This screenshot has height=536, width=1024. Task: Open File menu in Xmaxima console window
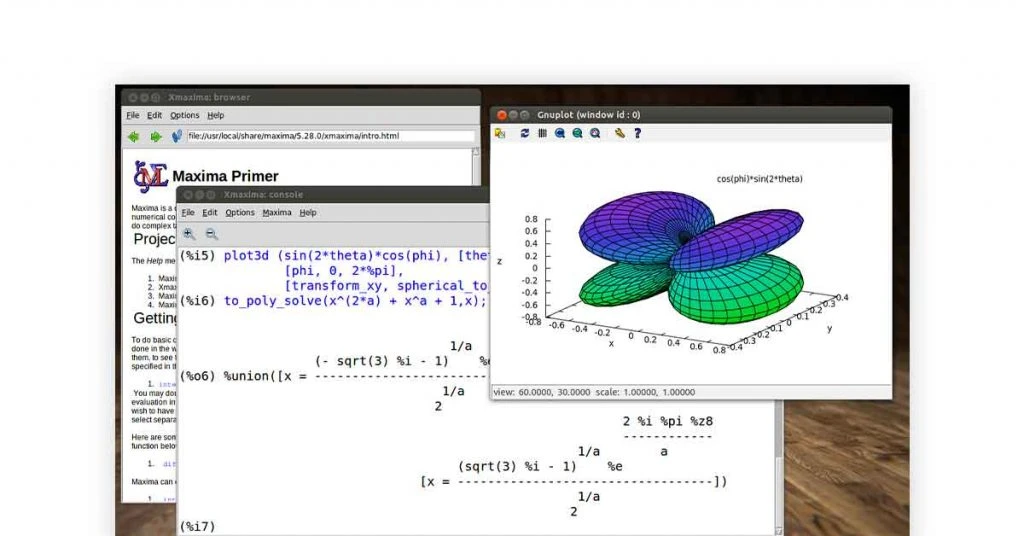point(188,212)
